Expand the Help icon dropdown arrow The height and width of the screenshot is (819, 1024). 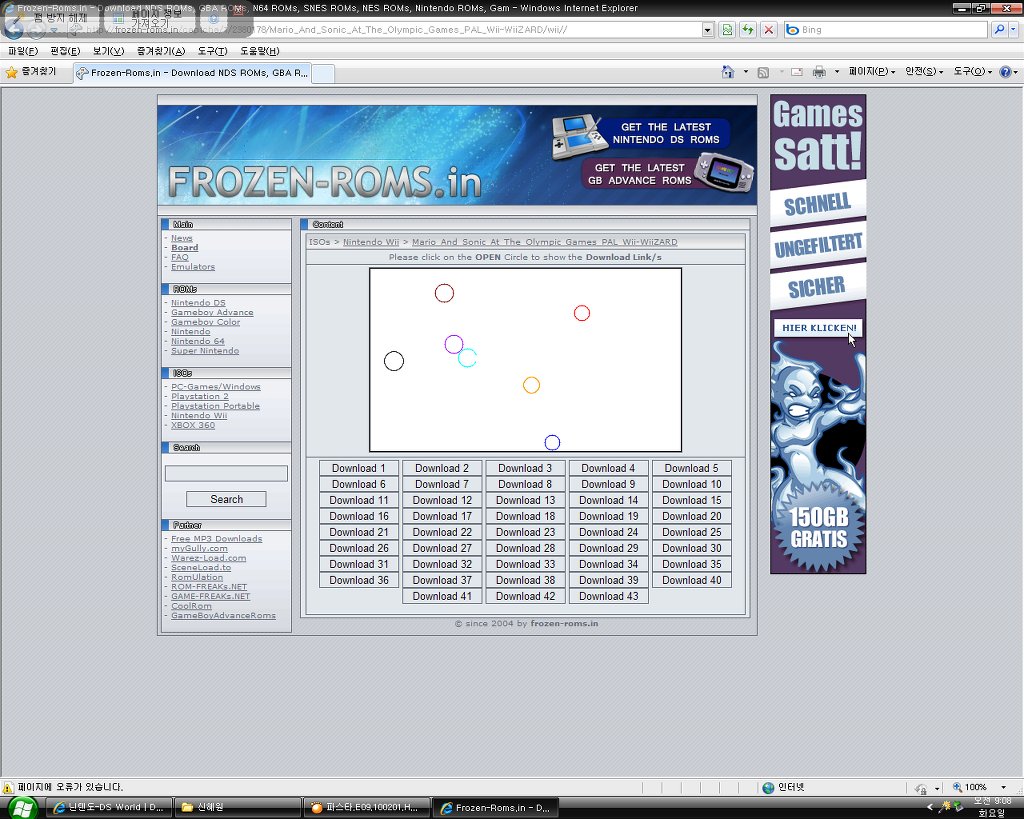tap(1016, 72)
